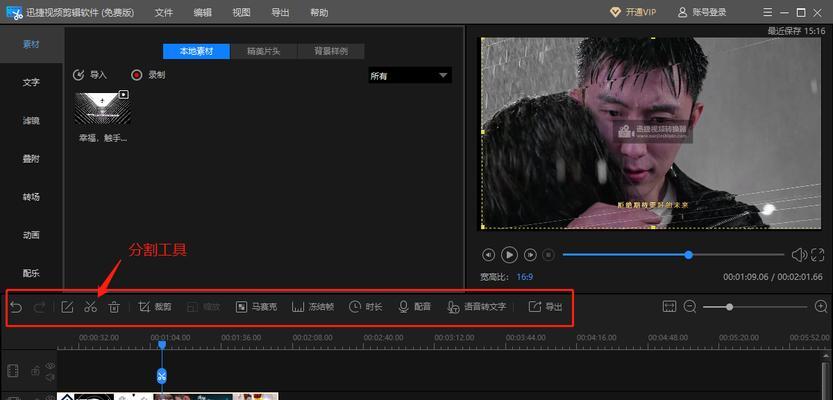The height and width of the screenshot is (400, 833).
Task: Select the scissors split tool
Action: pyautogui.click(x=90, y=307)
